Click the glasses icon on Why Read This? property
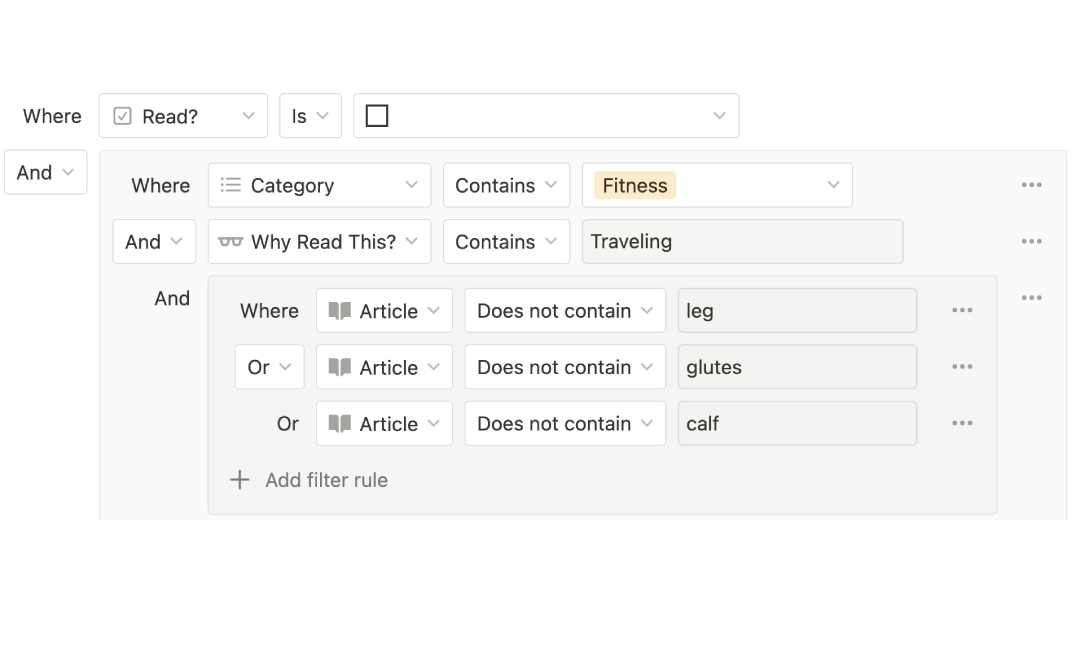 tap(231, 241)
